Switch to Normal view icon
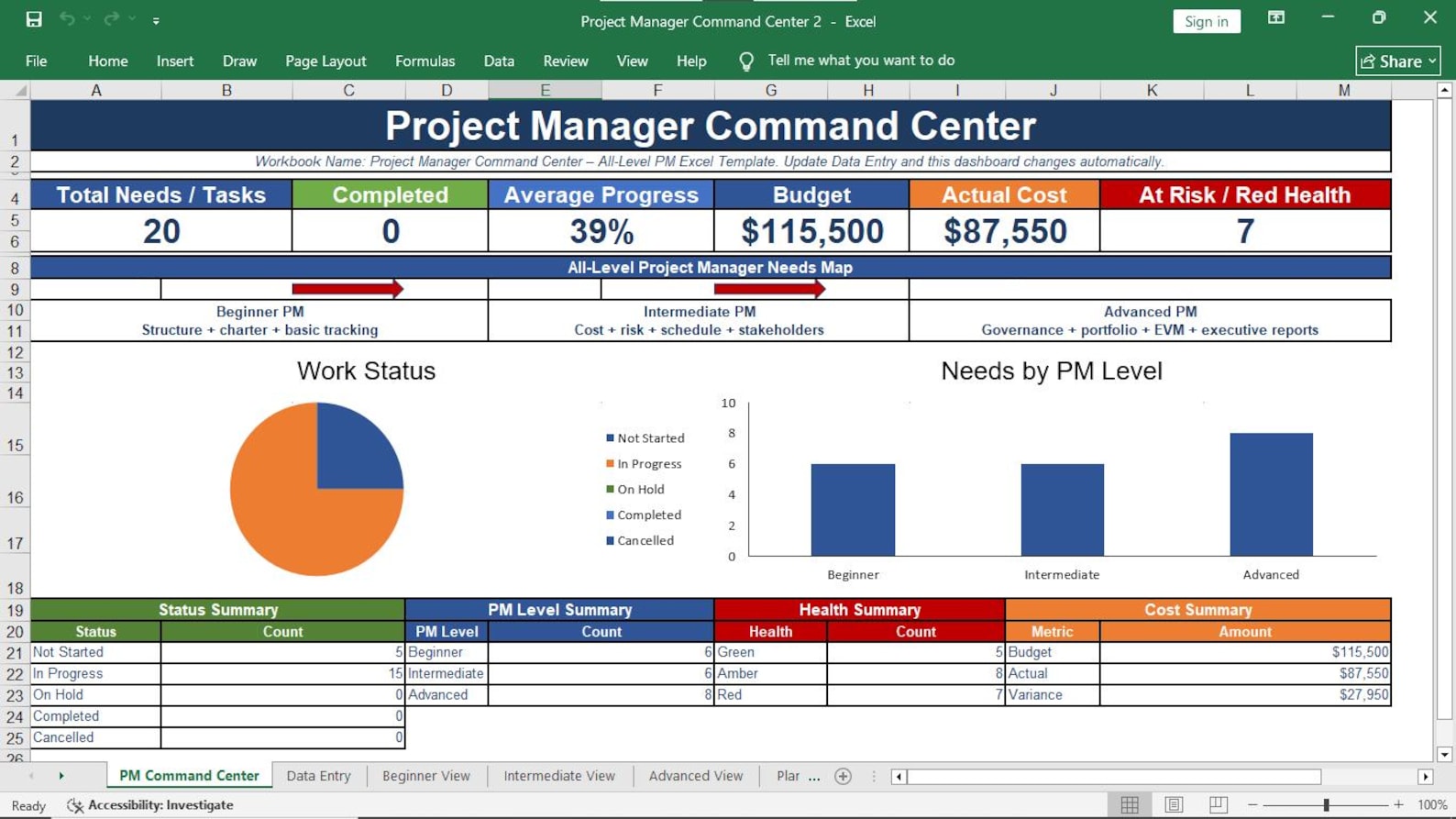 pos(1130,805)
